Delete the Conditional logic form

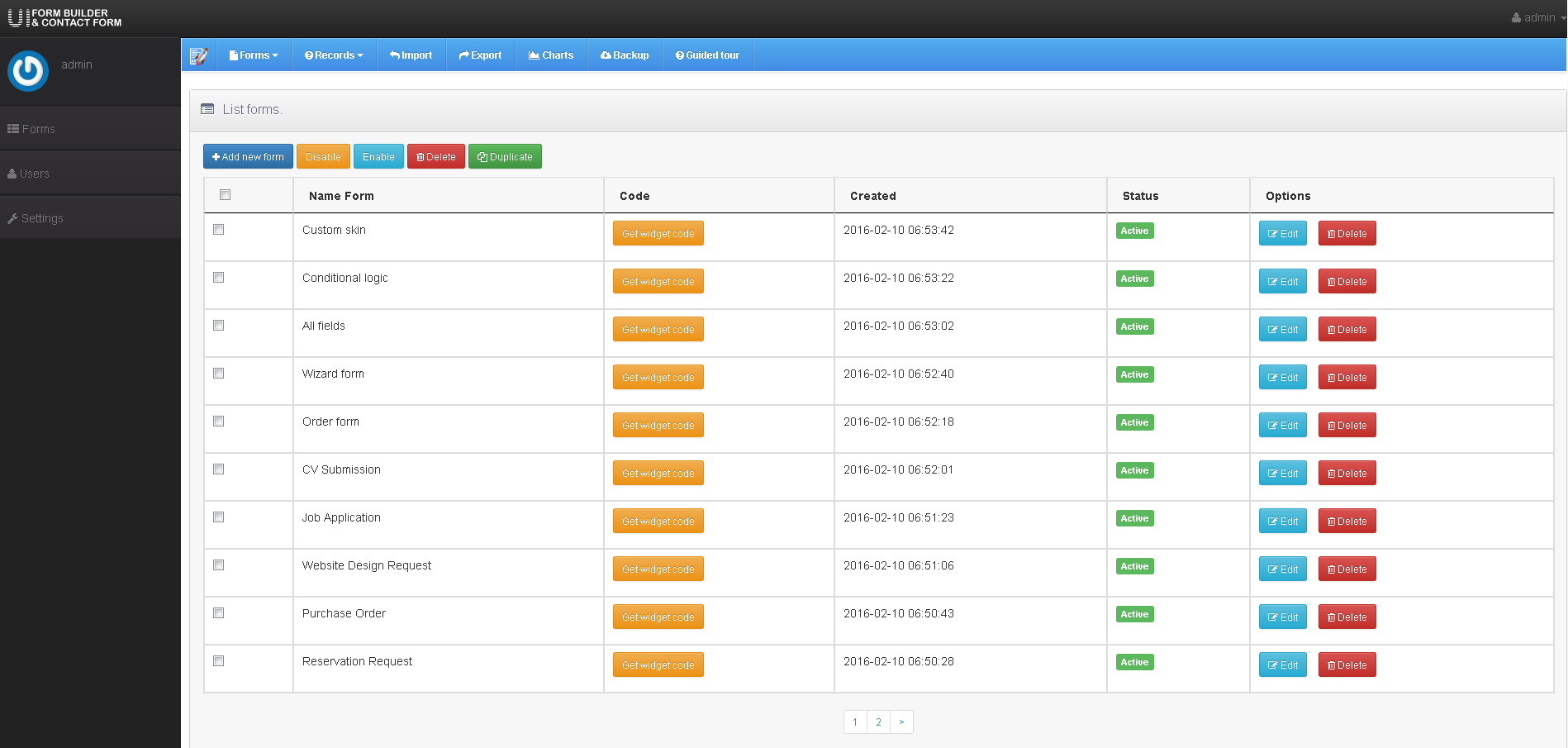pyautogui.click(x=1347, y=282)
